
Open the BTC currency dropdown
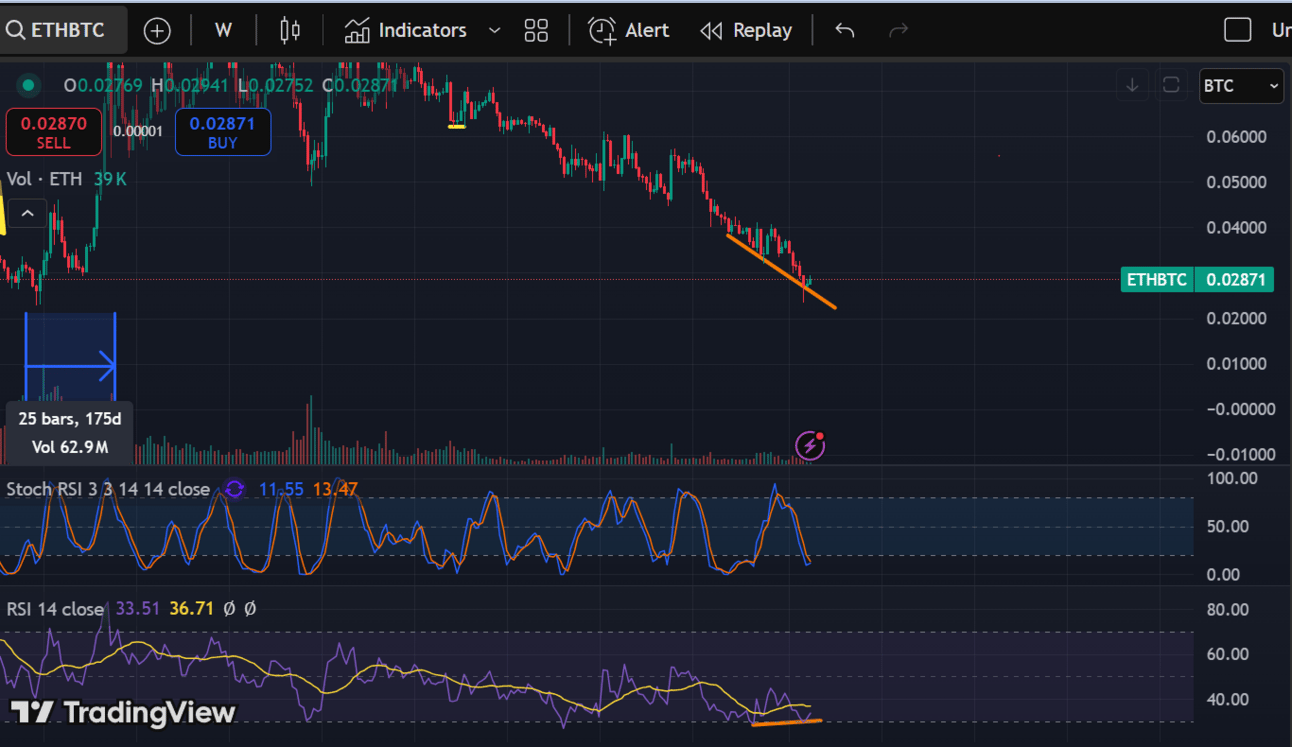click(1241, 86)
